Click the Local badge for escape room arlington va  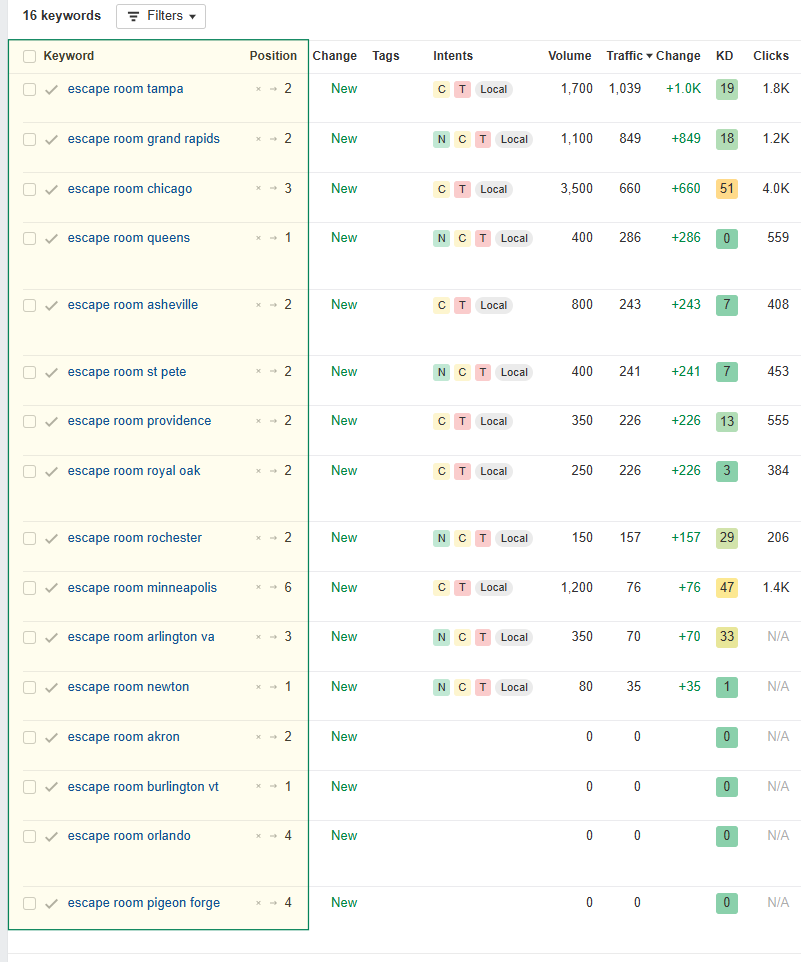coord(514,637)
